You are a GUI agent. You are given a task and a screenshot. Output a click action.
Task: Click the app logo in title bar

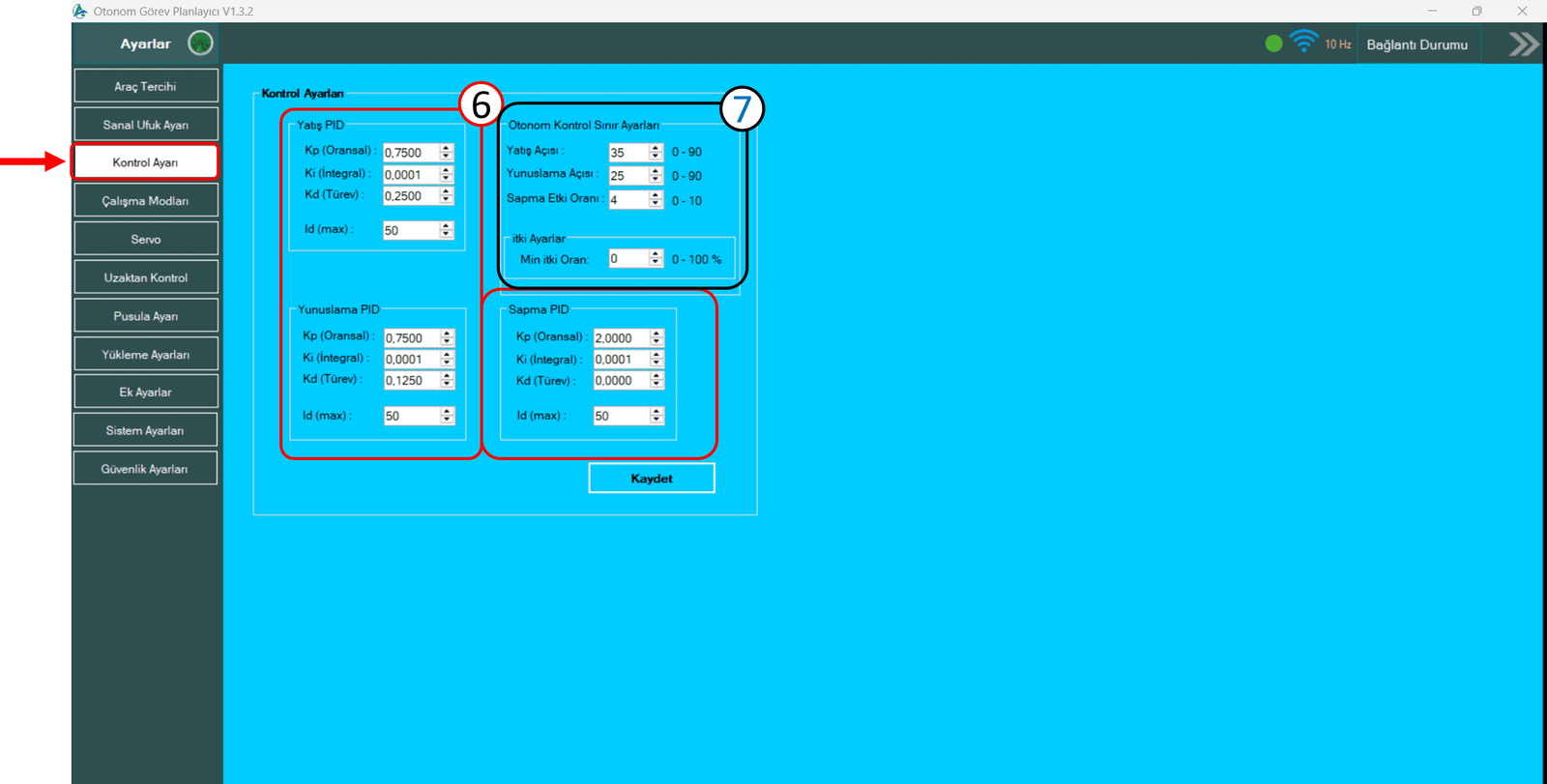coord(80,11)
